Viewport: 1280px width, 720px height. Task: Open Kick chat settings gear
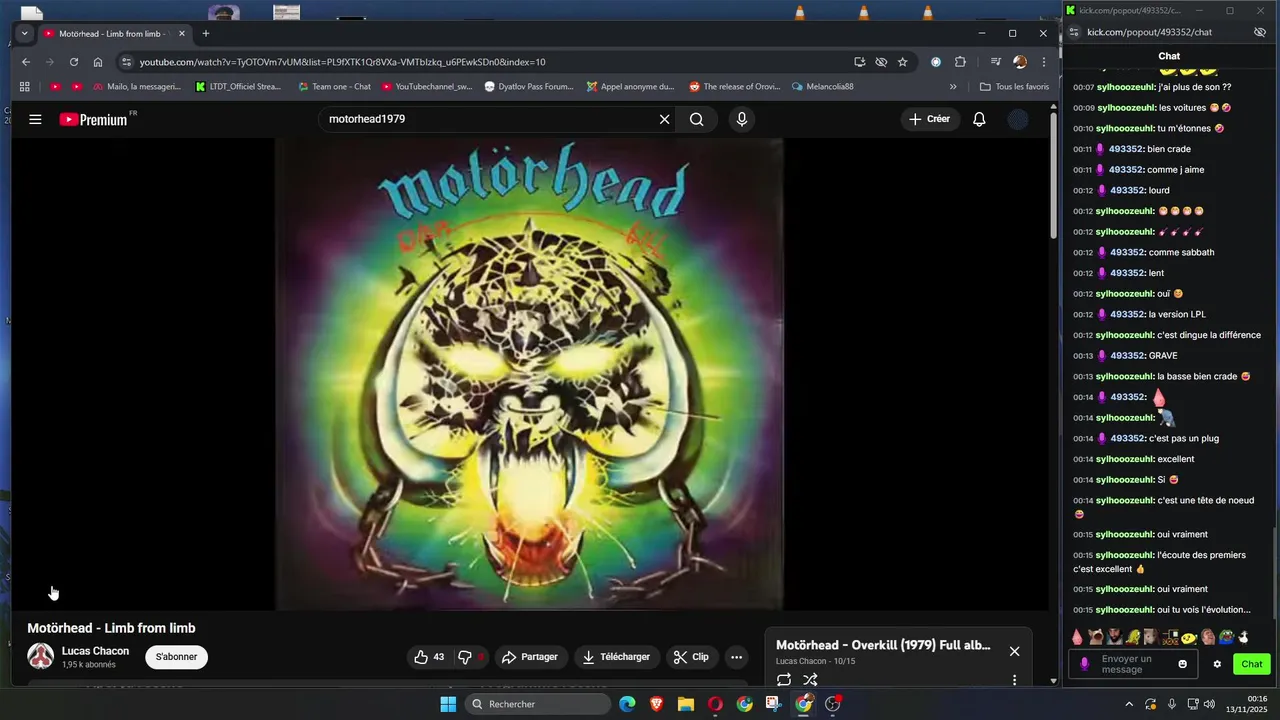(1217, 664)
